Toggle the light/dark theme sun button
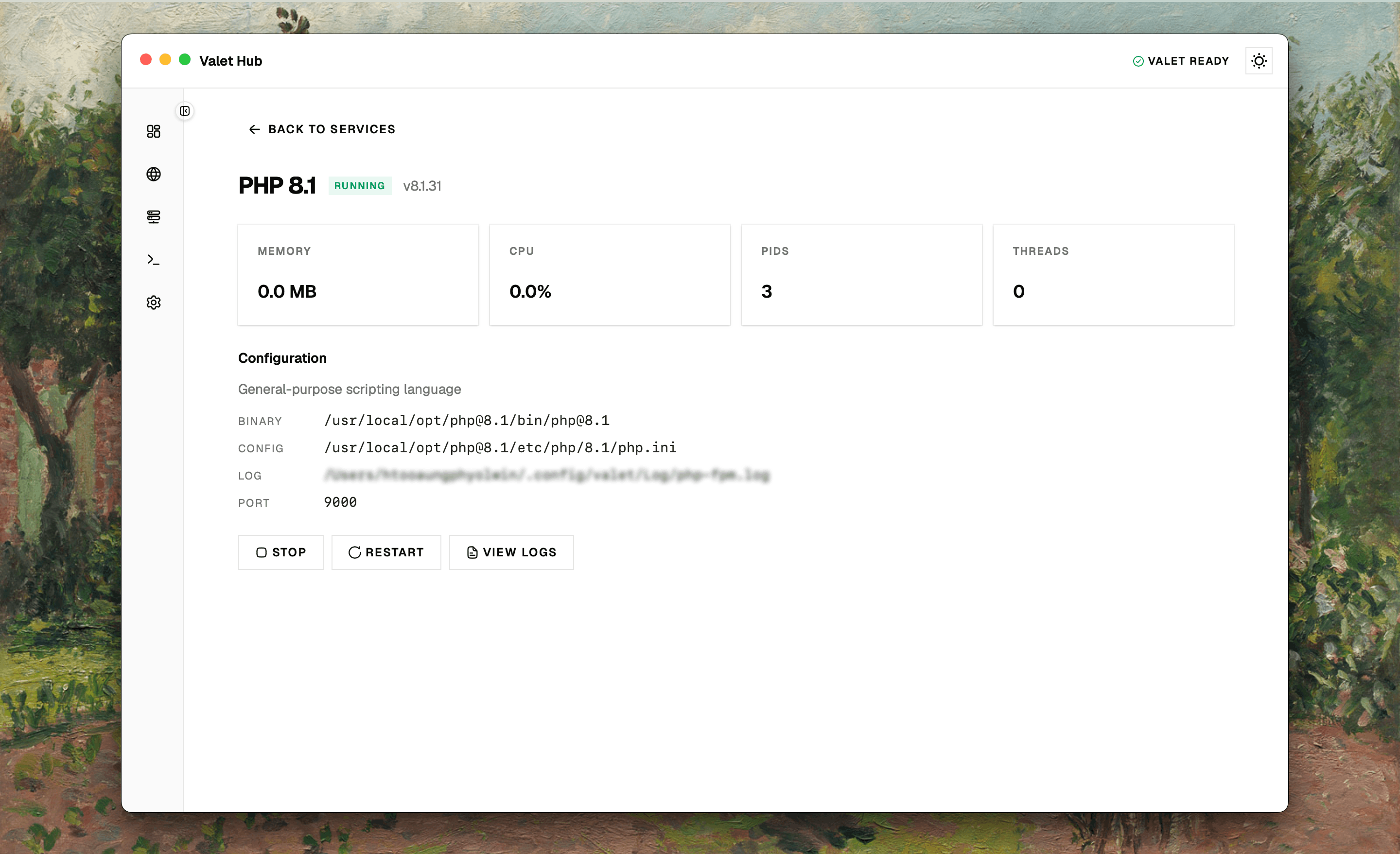The image size is (1400, 854). point(1259,61)
